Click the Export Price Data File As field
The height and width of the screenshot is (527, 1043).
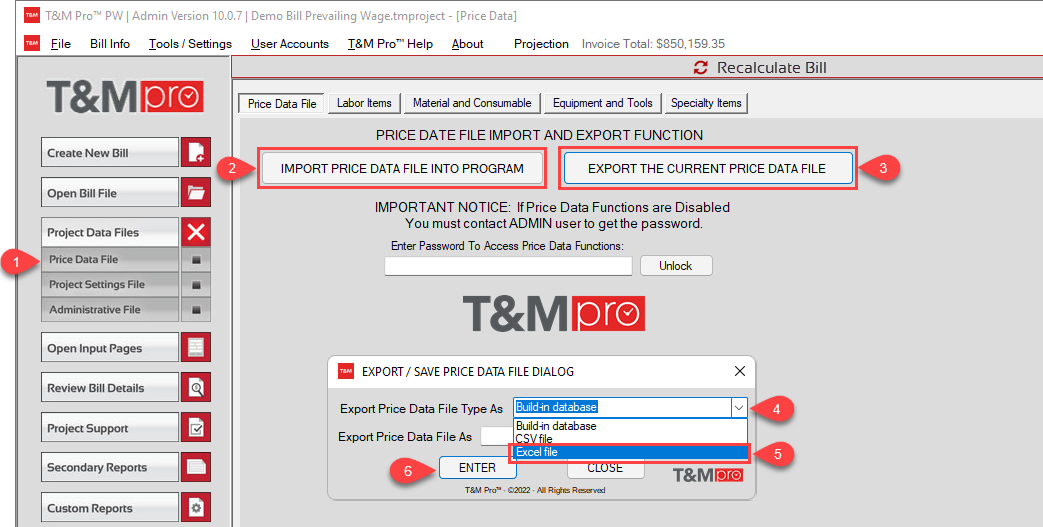[498, 437]
